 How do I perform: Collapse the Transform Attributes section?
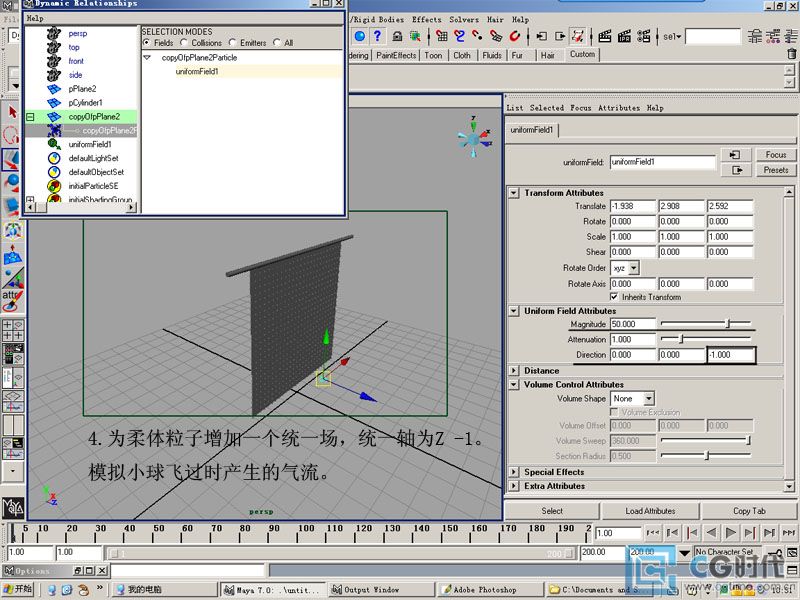tap(514, 193)
